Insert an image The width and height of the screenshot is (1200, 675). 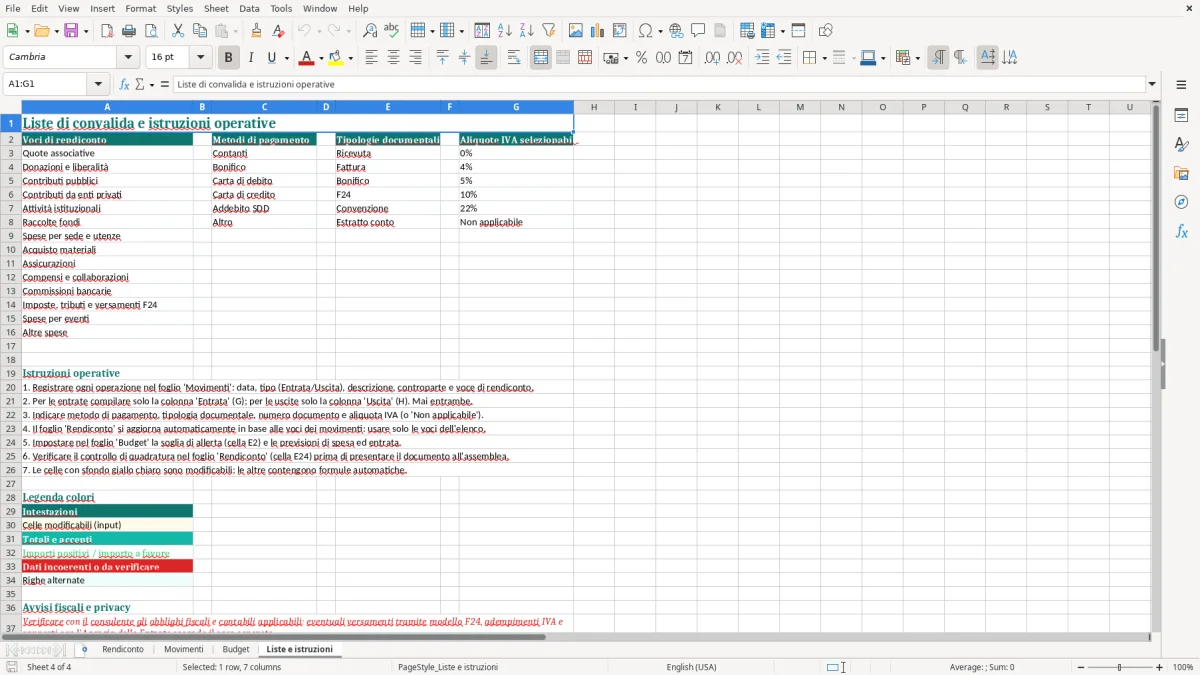pos(576,31)
